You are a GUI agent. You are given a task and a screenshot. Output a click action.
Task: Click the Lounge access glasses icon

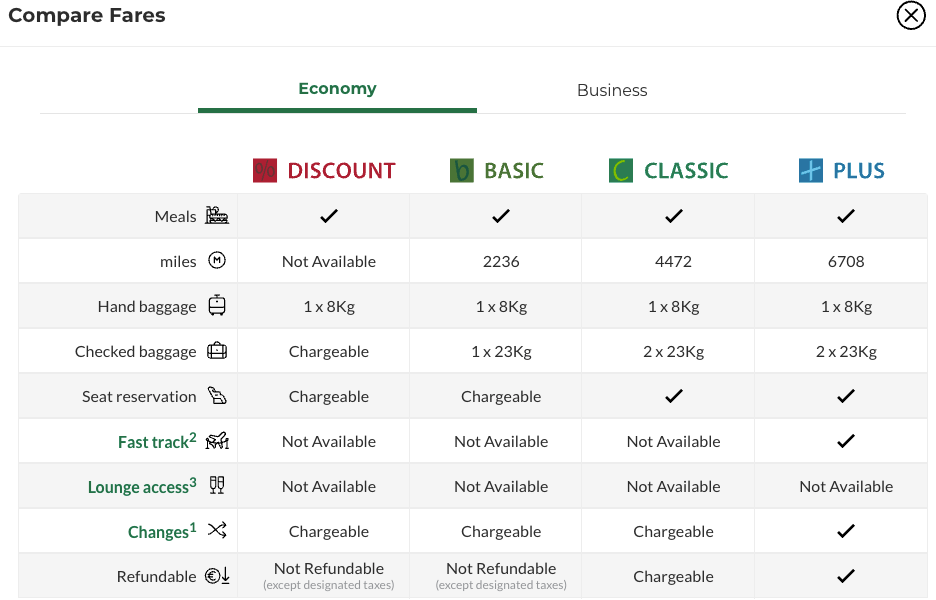tap(217, 486)
